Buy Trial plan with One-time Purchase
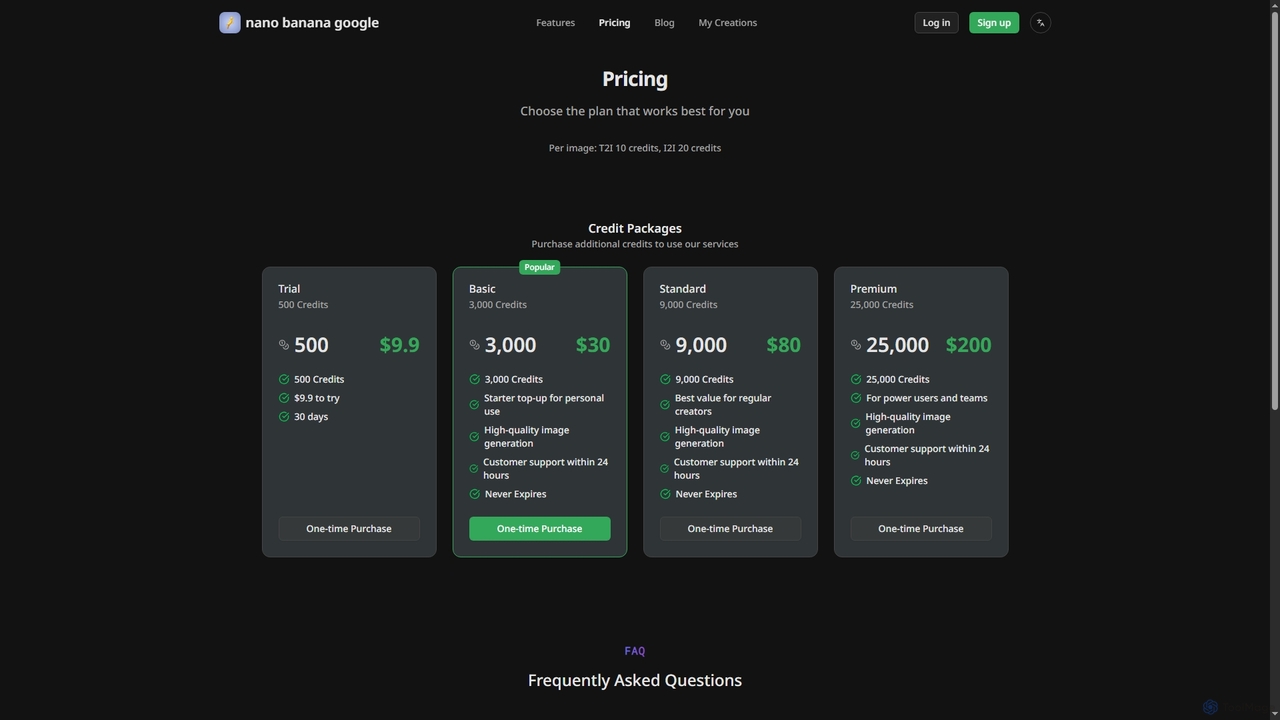 coord(349,529)
